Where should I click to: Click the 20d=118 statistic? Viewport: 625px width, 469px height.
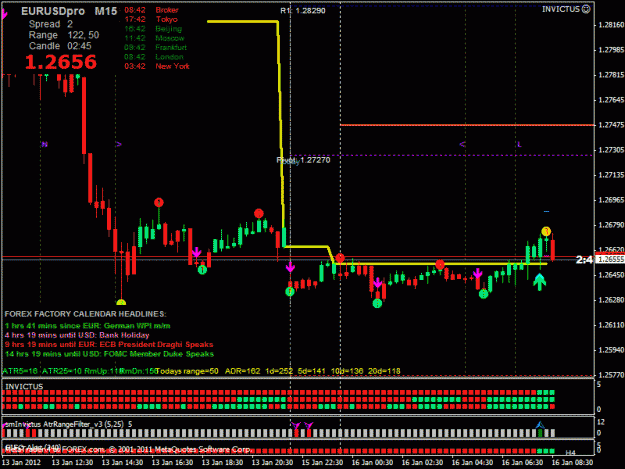click(384, 371)
